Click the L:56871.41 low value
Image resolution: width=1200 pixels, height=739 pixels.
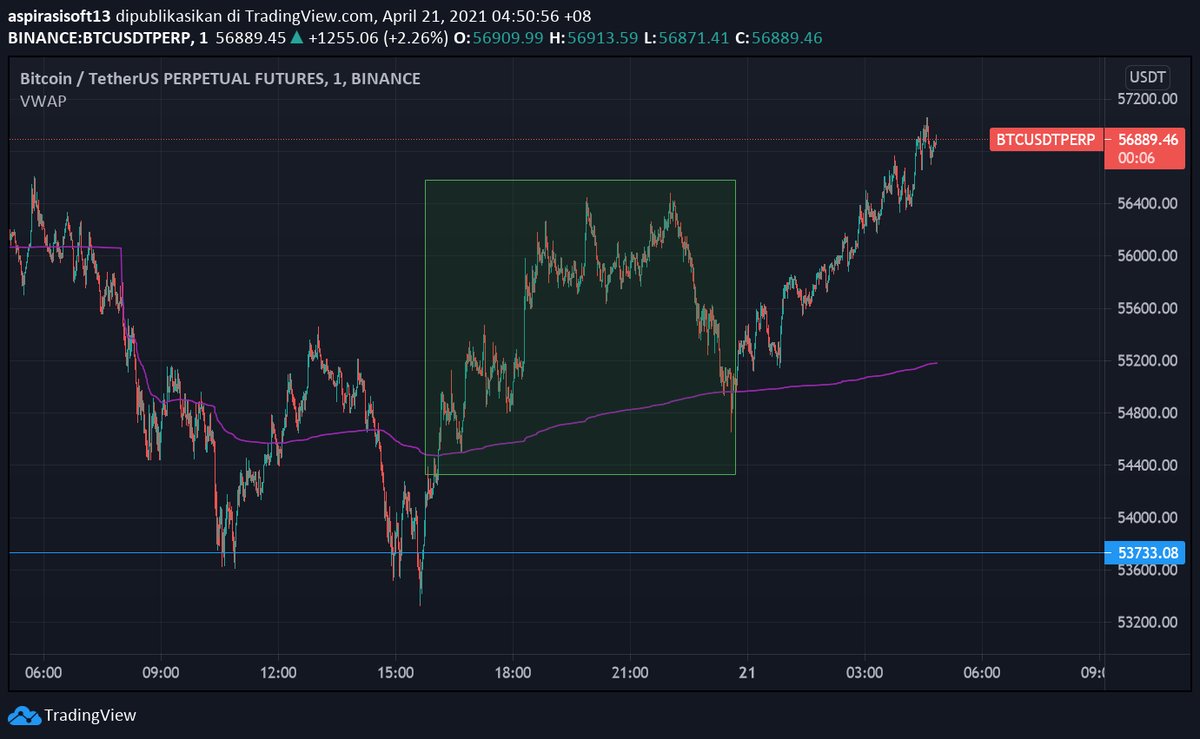(x=689, y=38)
